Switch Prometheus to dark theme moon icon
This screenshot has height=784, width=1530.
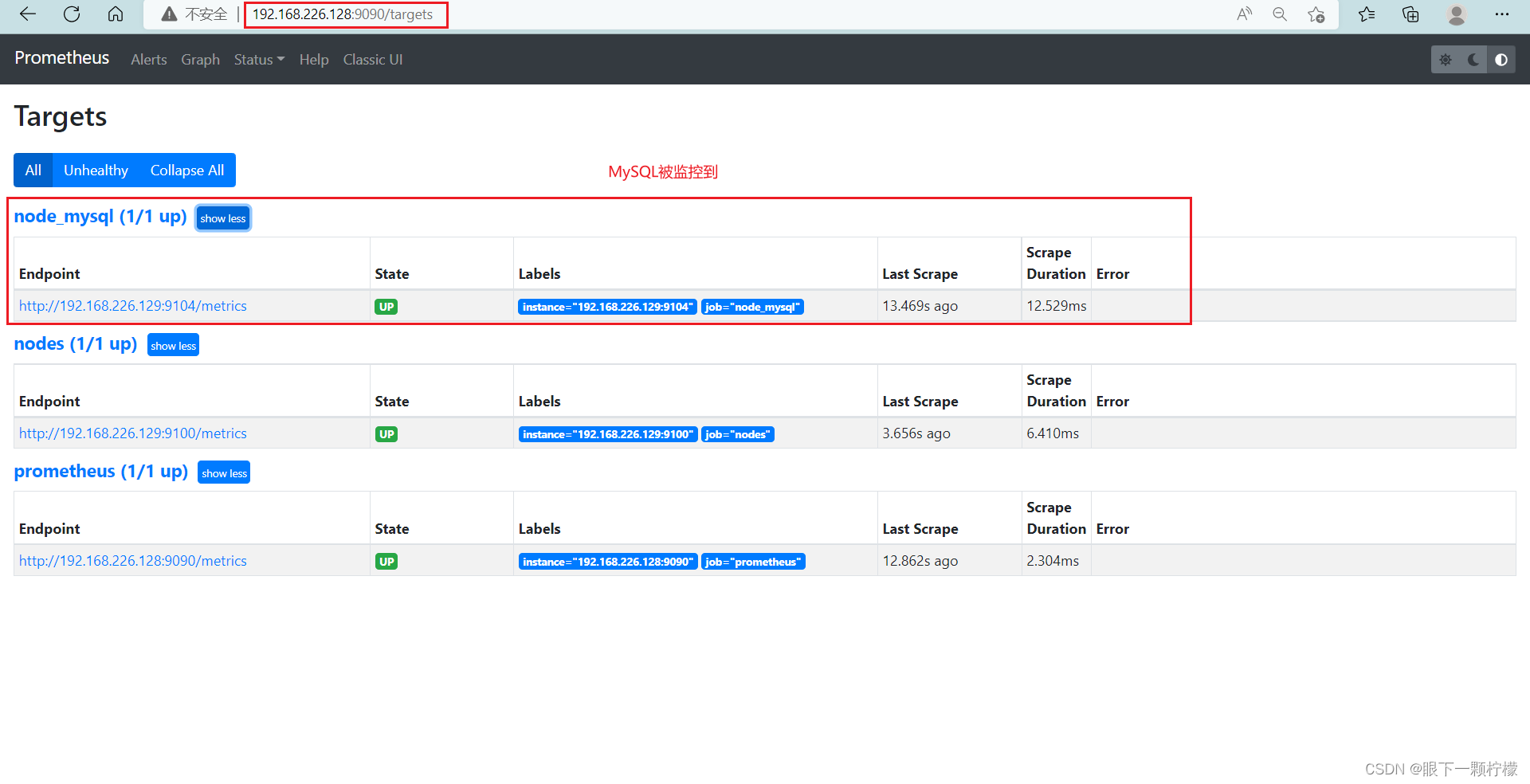[1473, 60]
